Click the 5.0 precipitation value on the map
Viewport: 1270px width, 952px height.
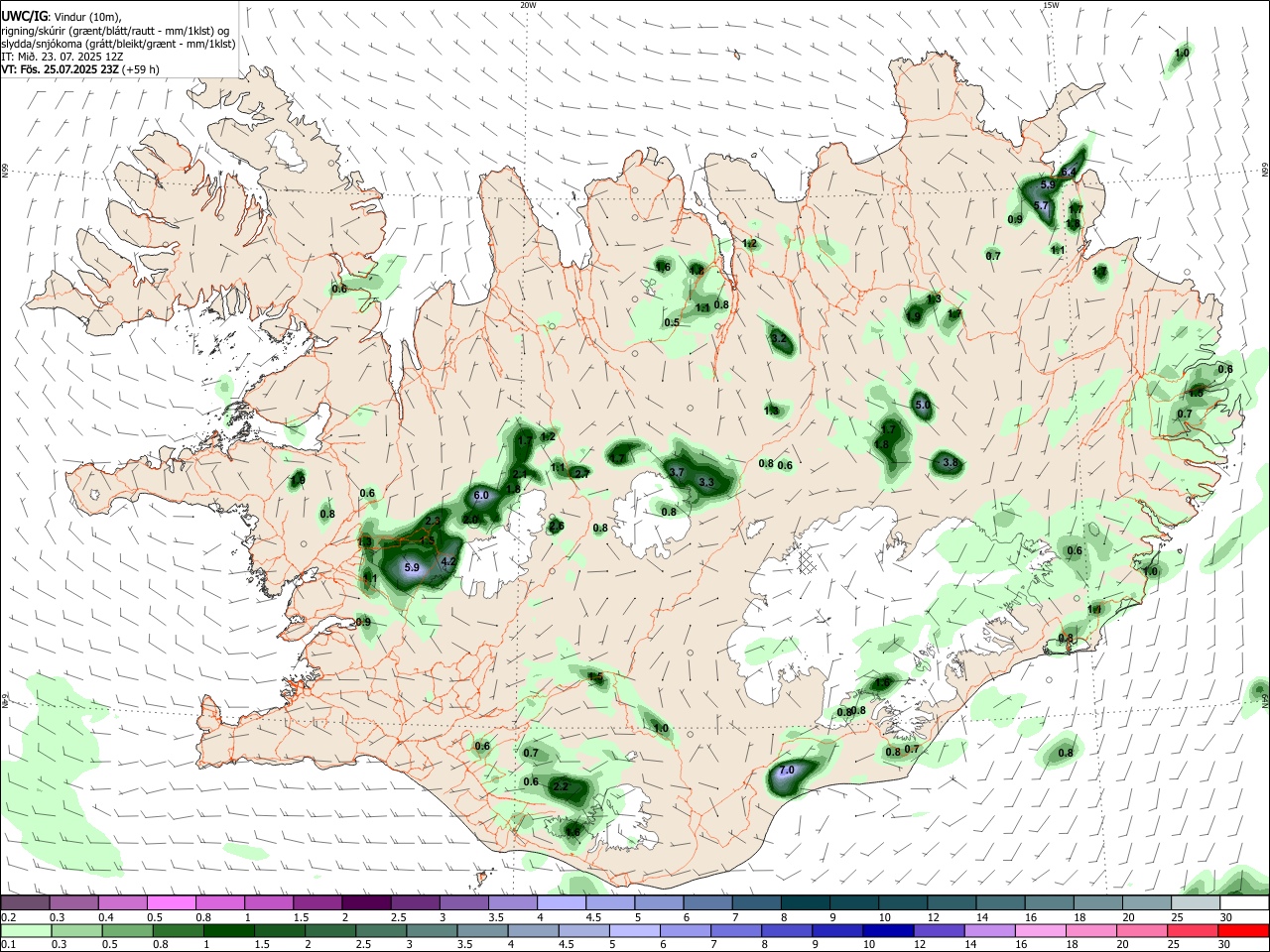(x=923, y=406)
